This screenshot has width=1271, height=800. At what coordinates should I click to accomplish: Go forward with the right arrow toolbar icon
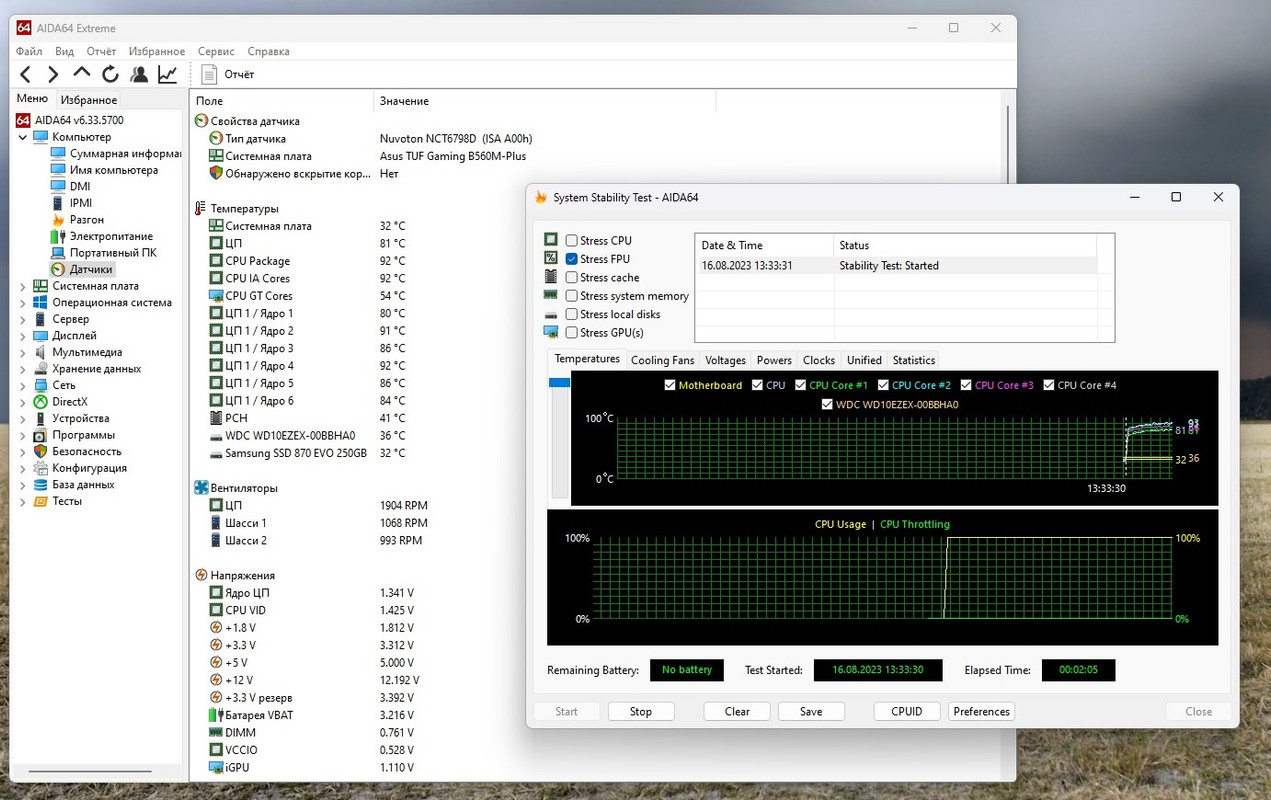click(53, 74)
